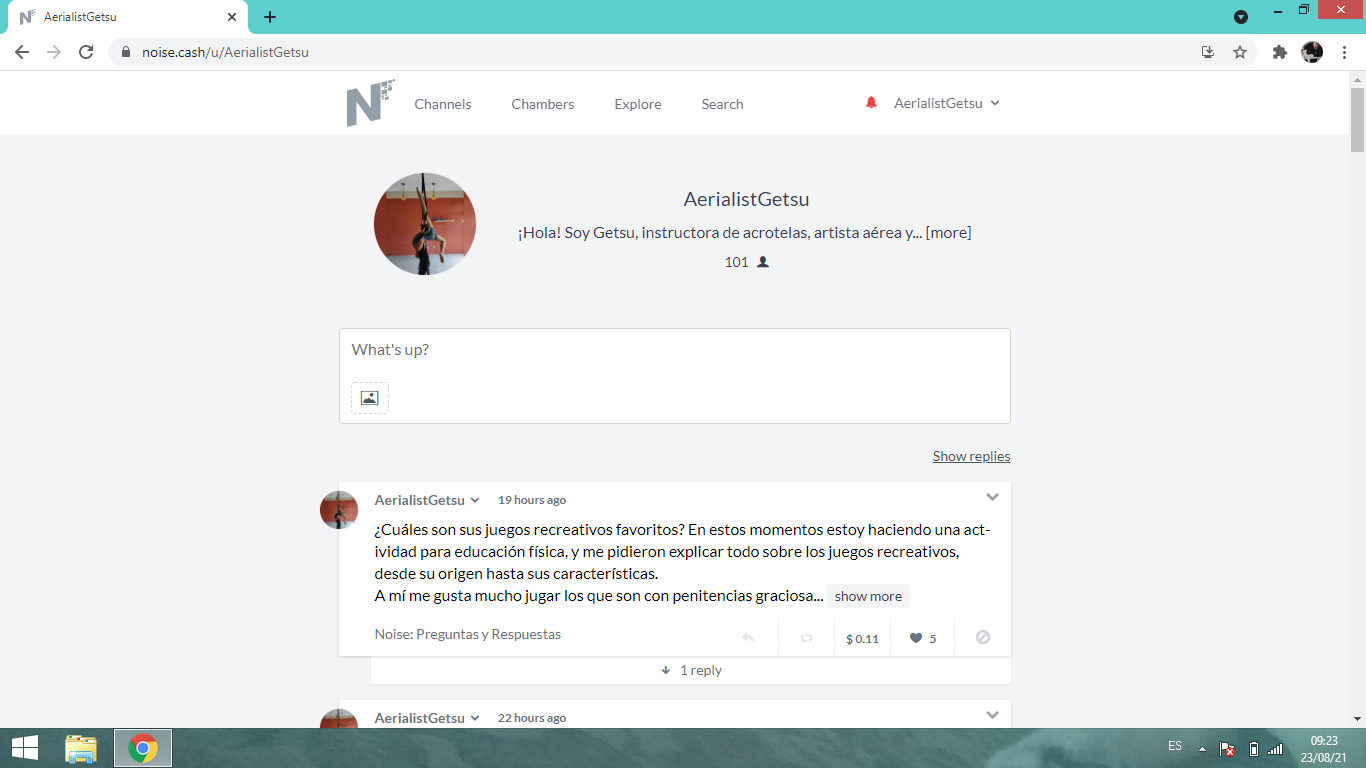Click the Chrome taskbar icon
The width and height of the screenshot is (1366, 768).
[143, 748]
